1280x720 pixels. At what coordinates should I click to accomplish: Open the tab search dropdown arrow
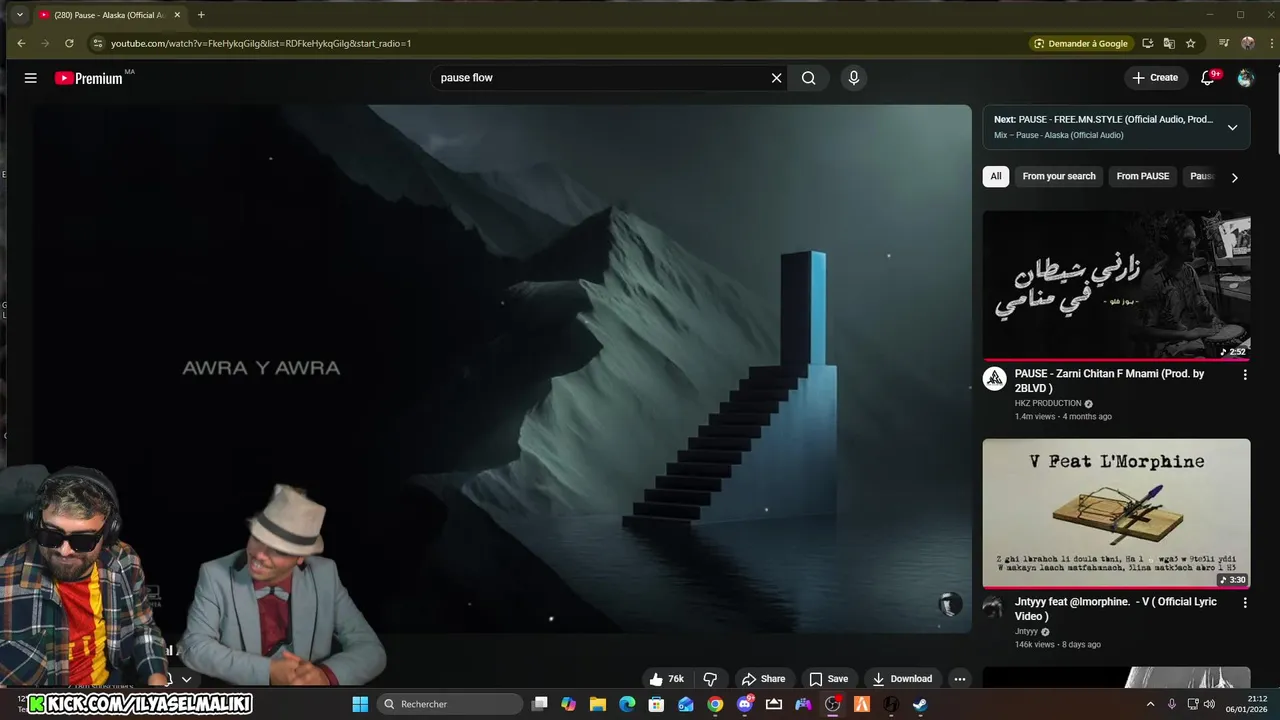(x=19, y=15)
